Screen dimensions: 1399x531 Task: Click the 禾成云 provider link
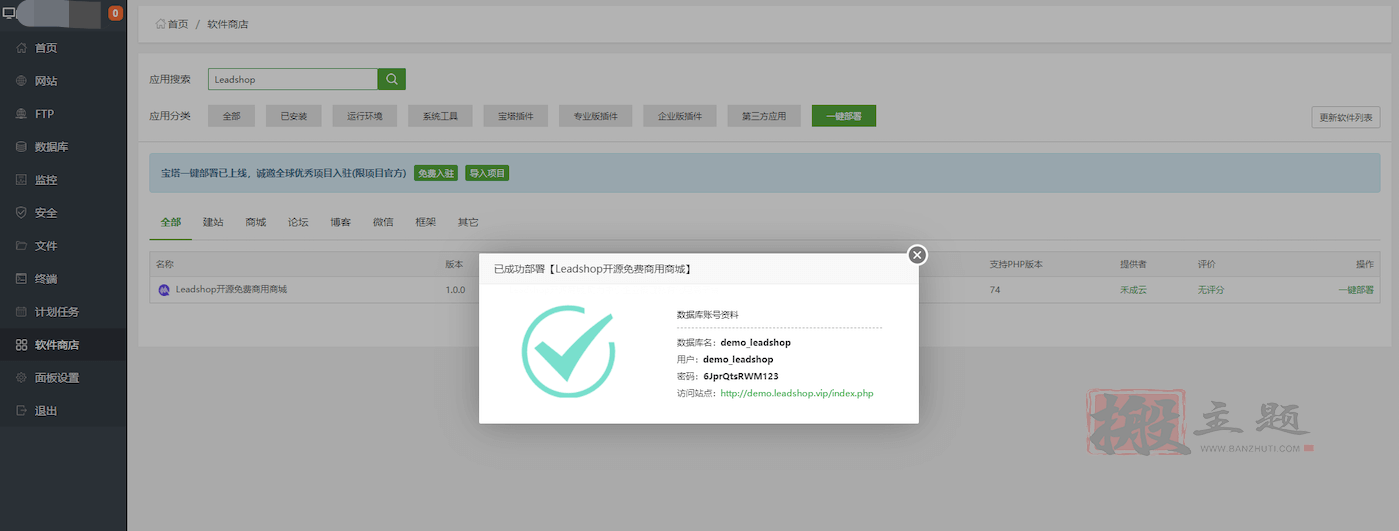pyautogui.click(x=1133, y=290)
